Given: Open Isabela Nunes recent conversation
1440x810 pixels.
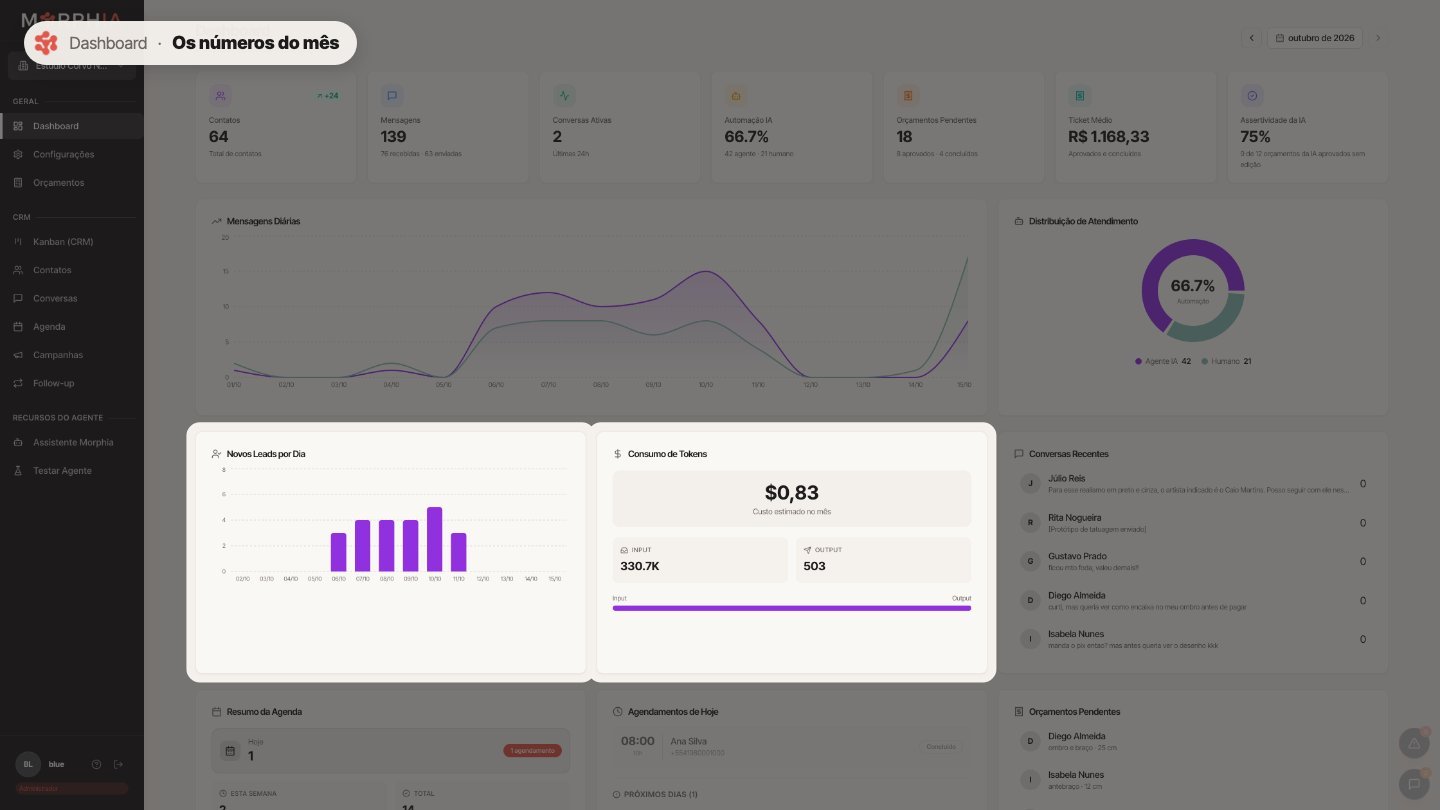Looking at the screenshot, I should pyautogui.click(x=1192, y=639).
